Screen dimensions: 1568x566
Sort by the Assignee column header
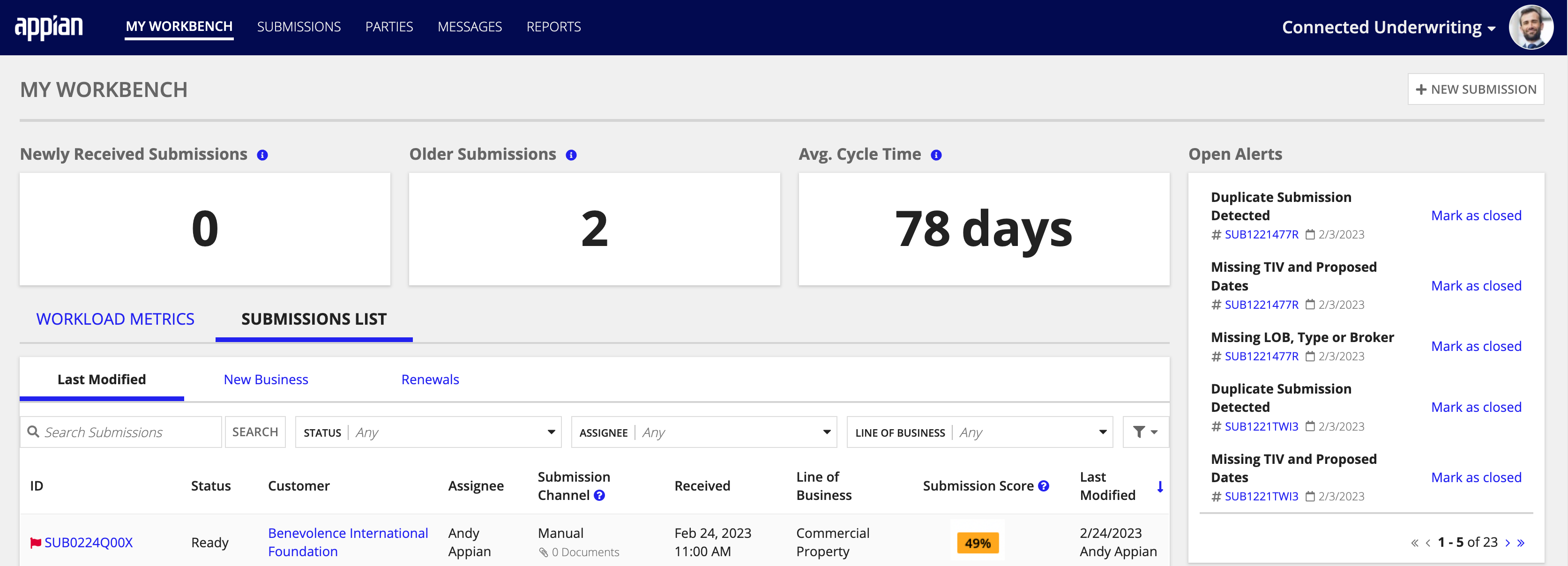click(x=476, y=486)
